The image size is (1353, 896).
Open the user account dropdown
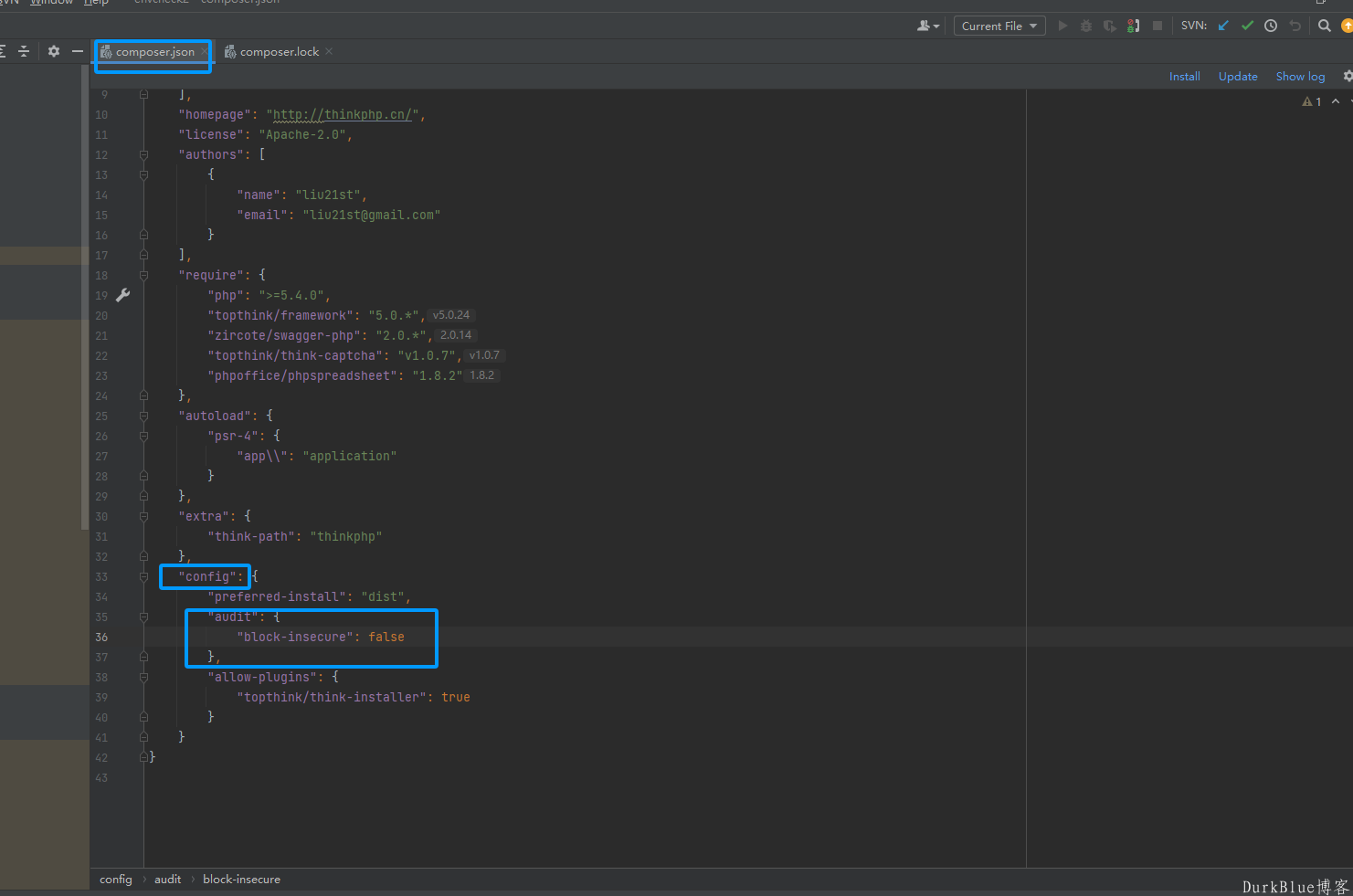coord(928,26)
